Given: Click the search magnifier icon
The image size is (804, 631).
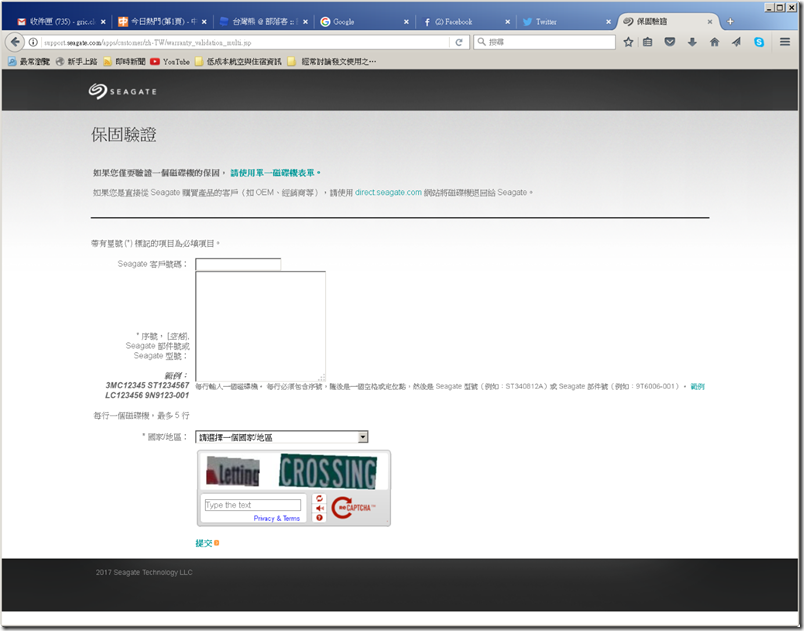Looking at the screenshot, I should 481,42.
